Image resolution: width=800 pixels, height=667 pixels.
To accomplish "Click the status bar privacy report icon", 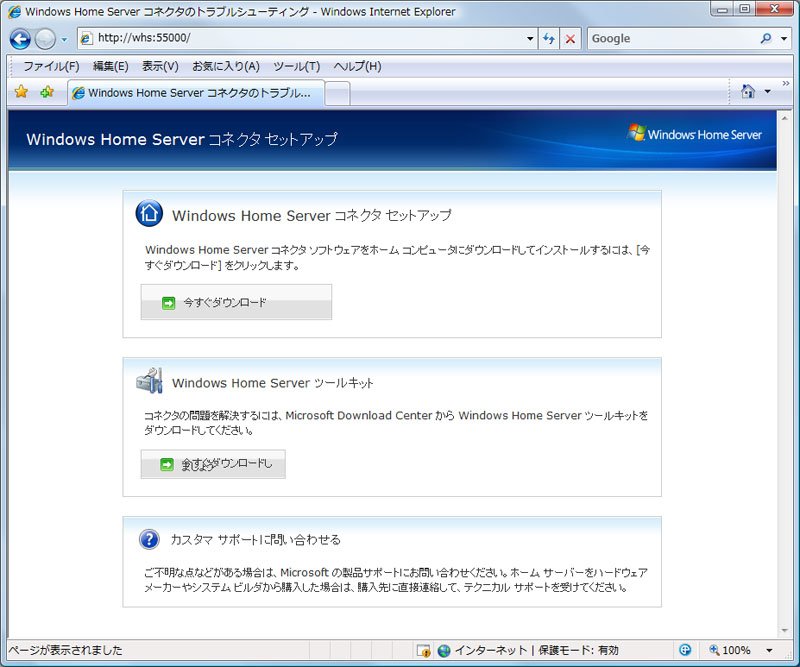I will pyautogui.click(x=685, y=650).
